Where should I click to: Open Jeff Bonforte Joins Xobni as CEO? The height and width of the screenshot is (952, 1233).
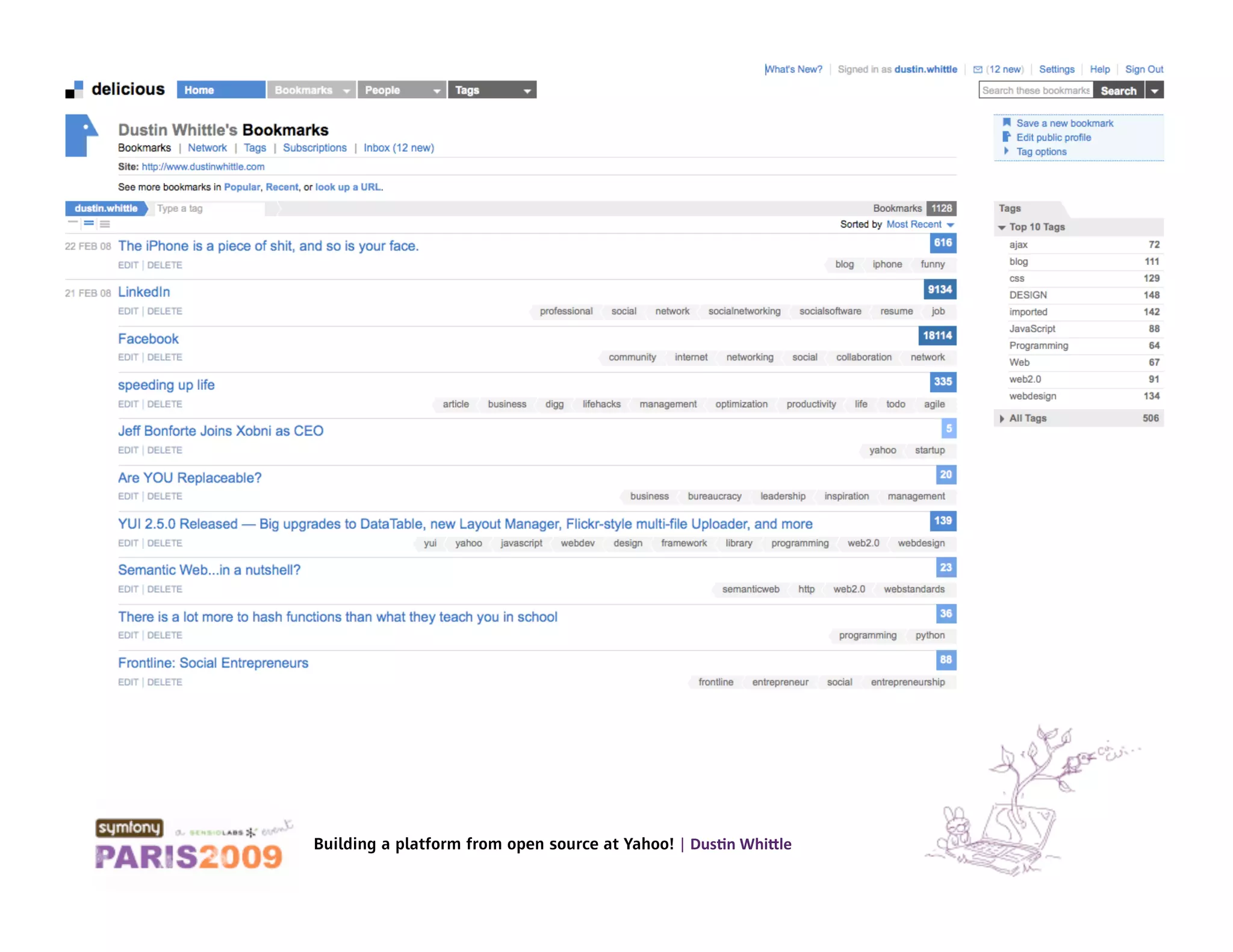(220, 431)
